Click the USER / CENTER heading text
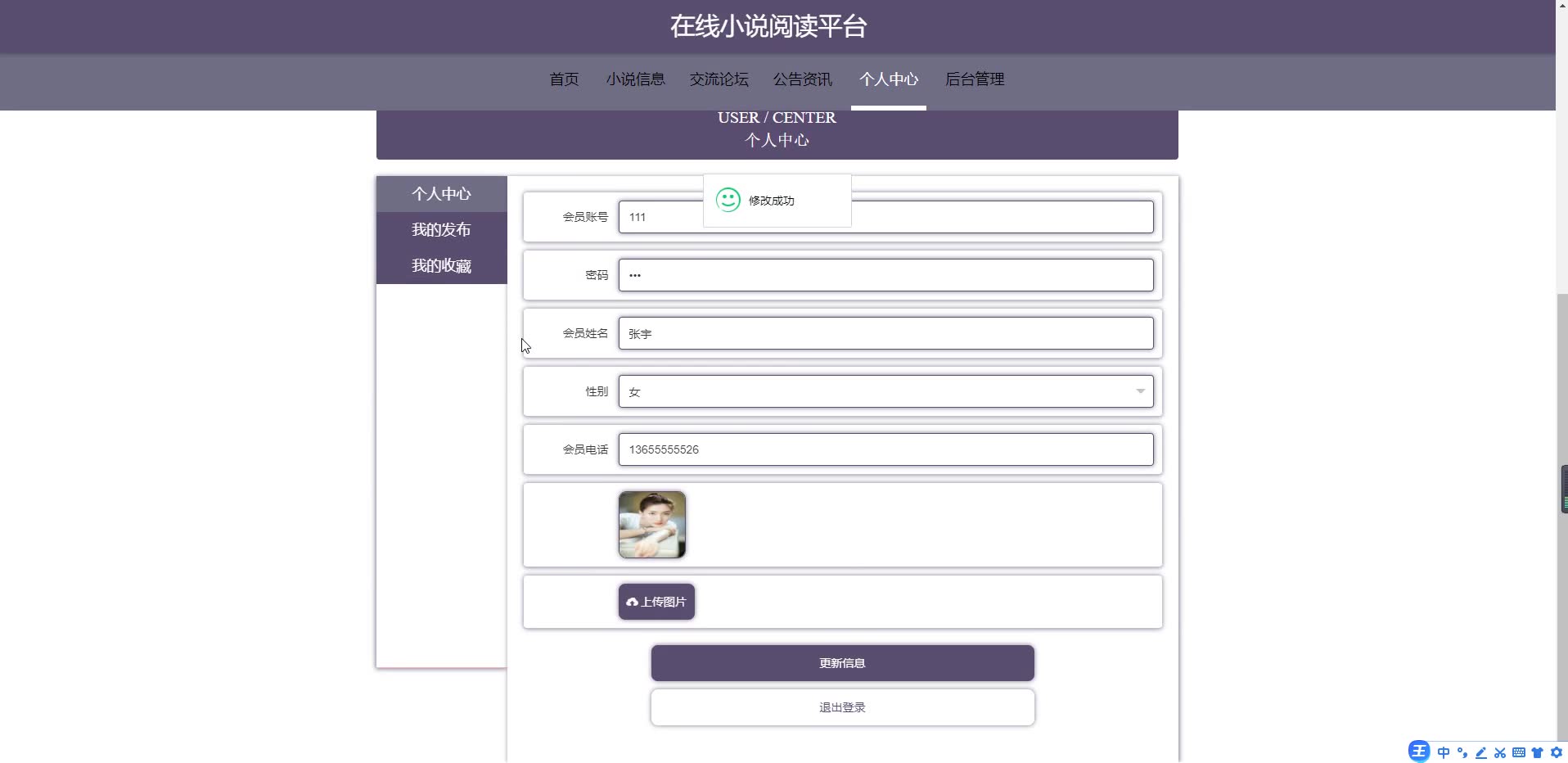Screen dimensions: 1568x763 (x=777, y=118)
